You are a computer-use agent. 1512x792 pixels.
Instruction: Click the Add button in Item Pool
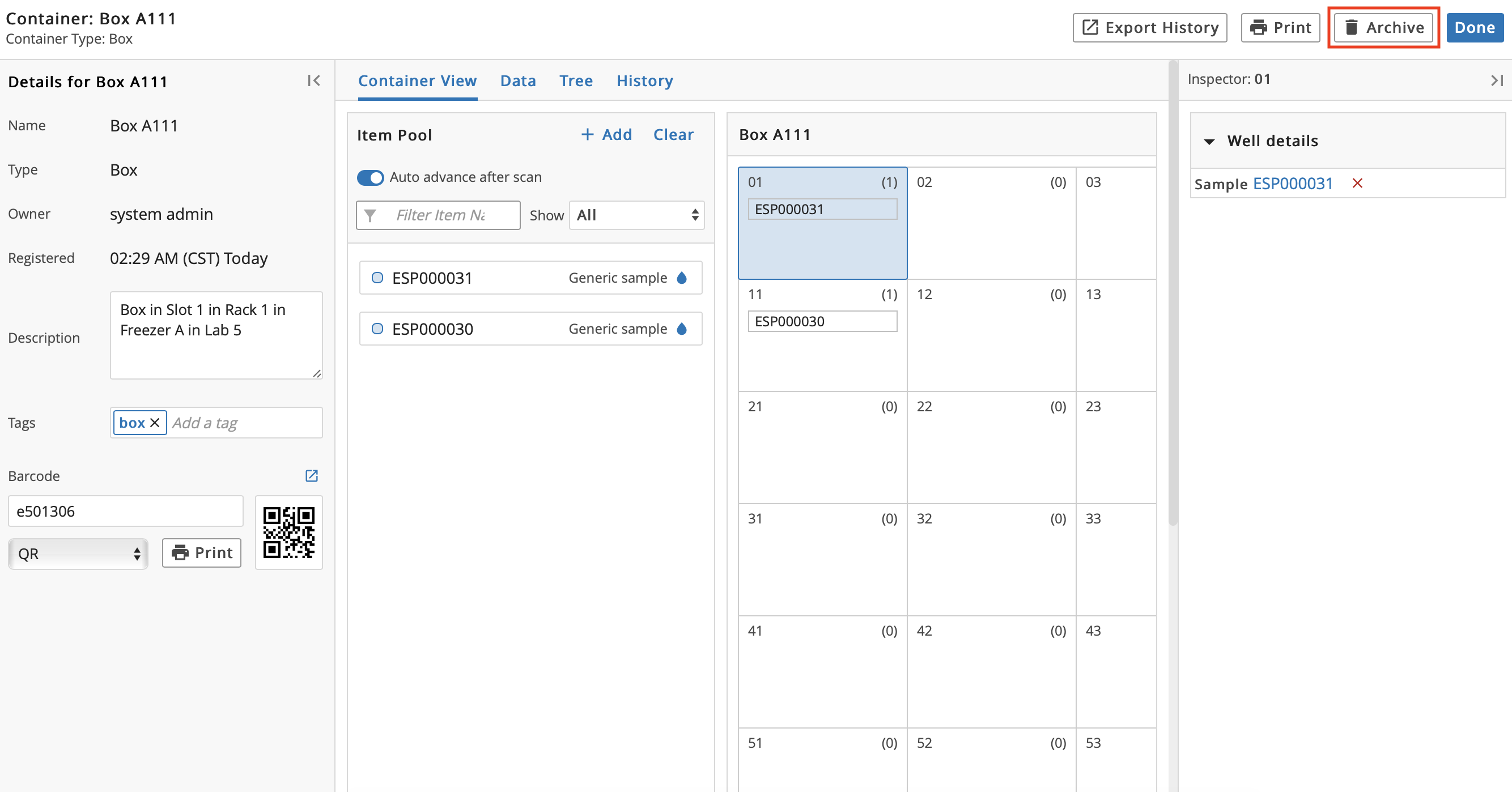coord(606,134)
